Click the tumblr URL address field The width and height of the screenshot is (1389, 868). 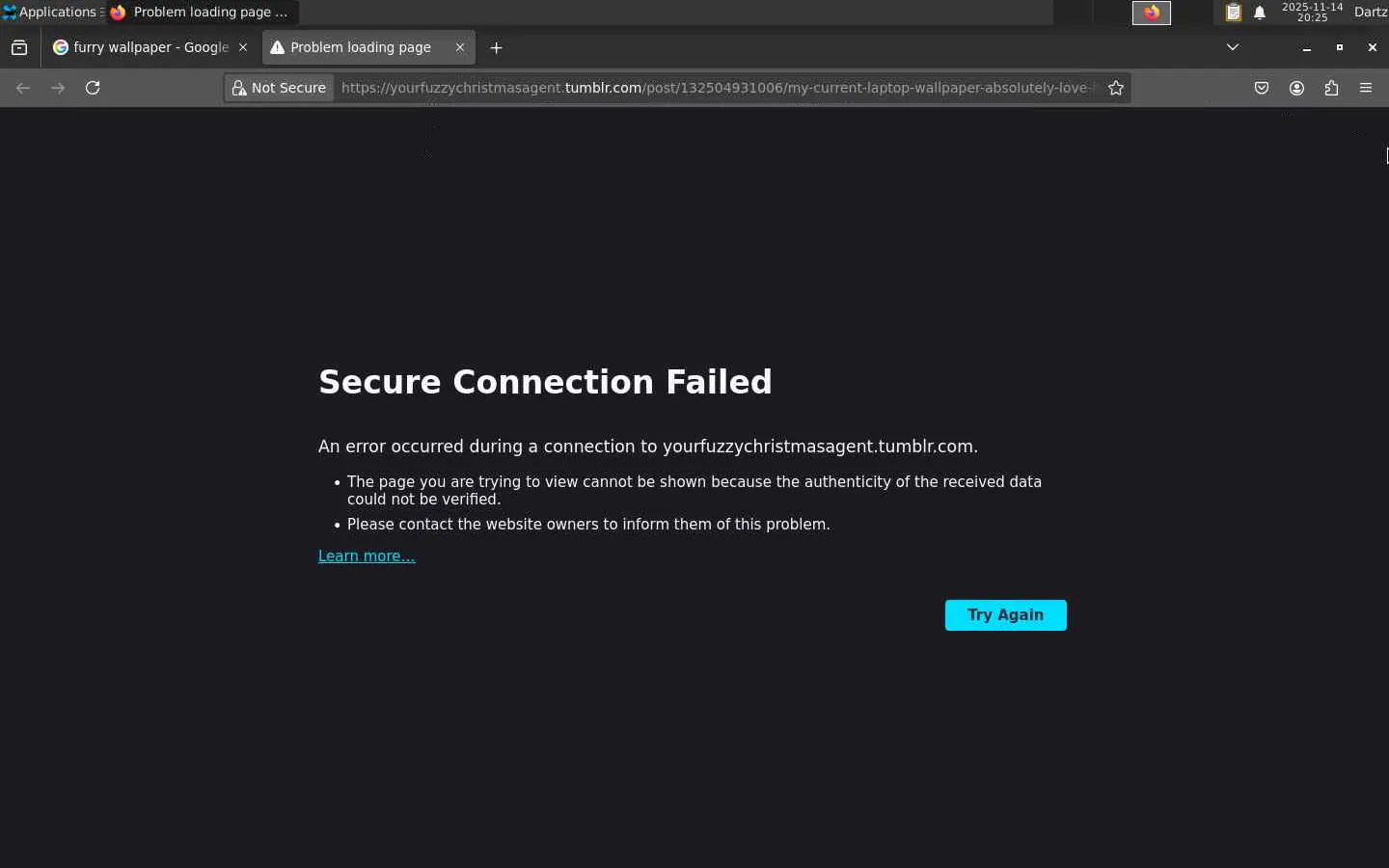click(714, 88)
